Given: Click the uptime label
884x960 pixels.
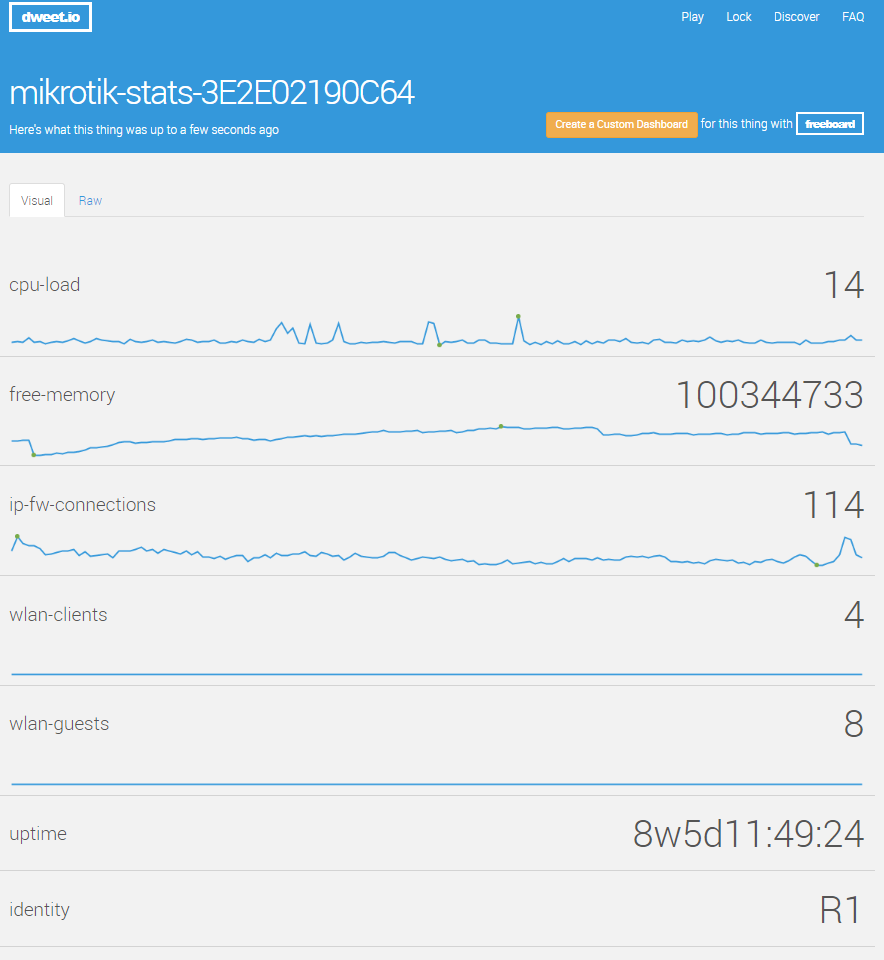Looking at the screenshot, I should tap(38, 834).
